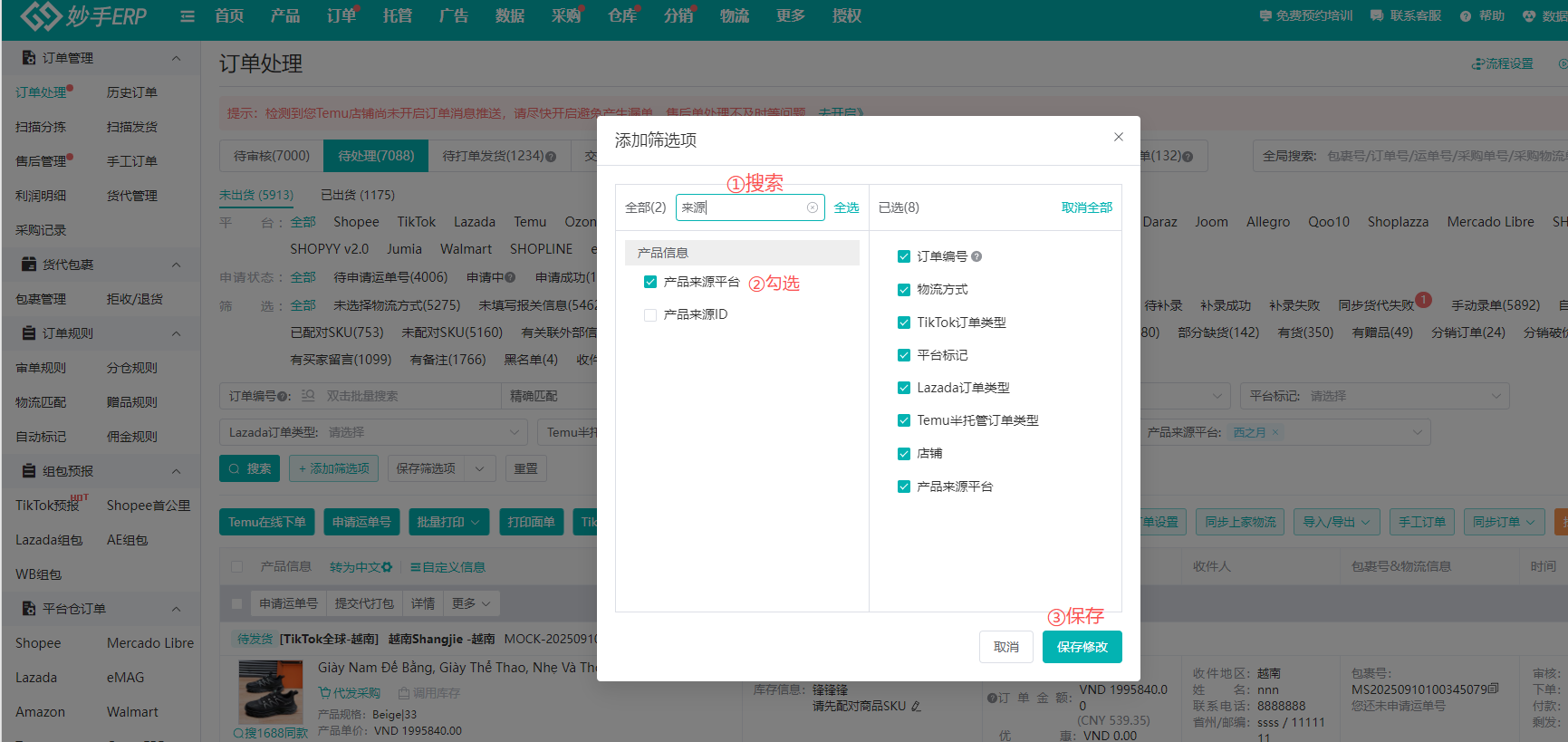Viewport: 1568px width, 742px height.
Task: Click the 自定义信息 list icon
Action: [x=415, y=567]
